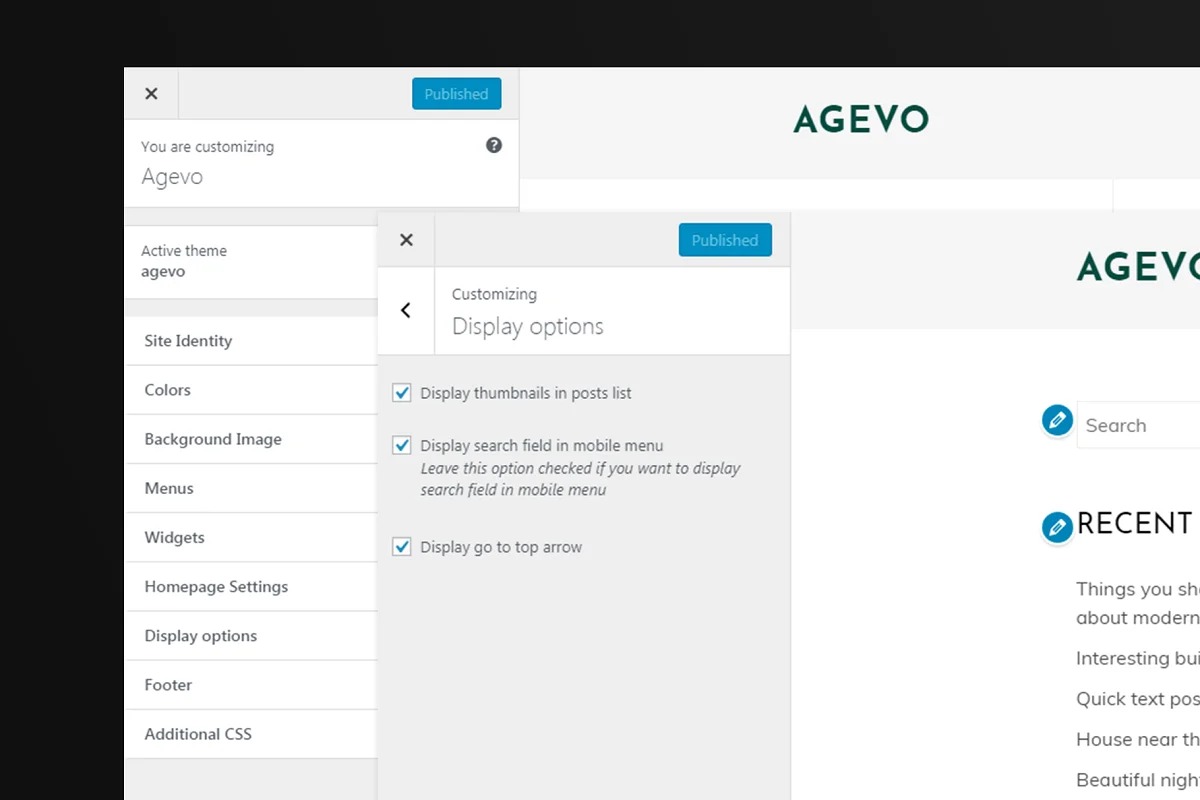1200x800 pixels.
Task: Click the edit pencil icon beside Search
Action: pos(1057,421)
